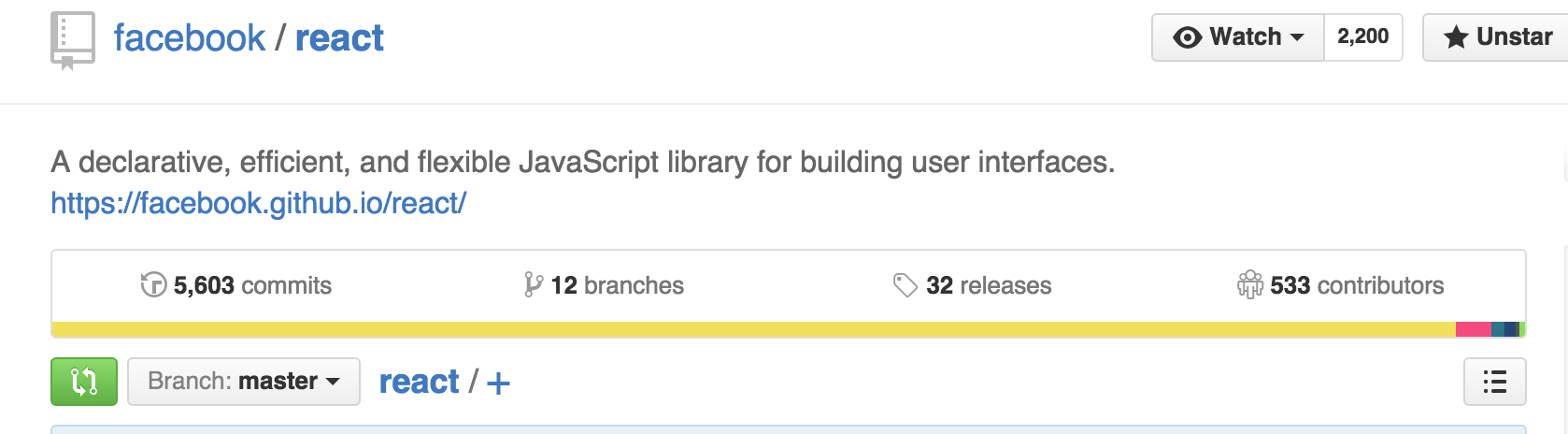Image resolution: width=1568 pixels, height=434 pixels.
Task: Click the contributors people icon
Action: (1249, 284)
